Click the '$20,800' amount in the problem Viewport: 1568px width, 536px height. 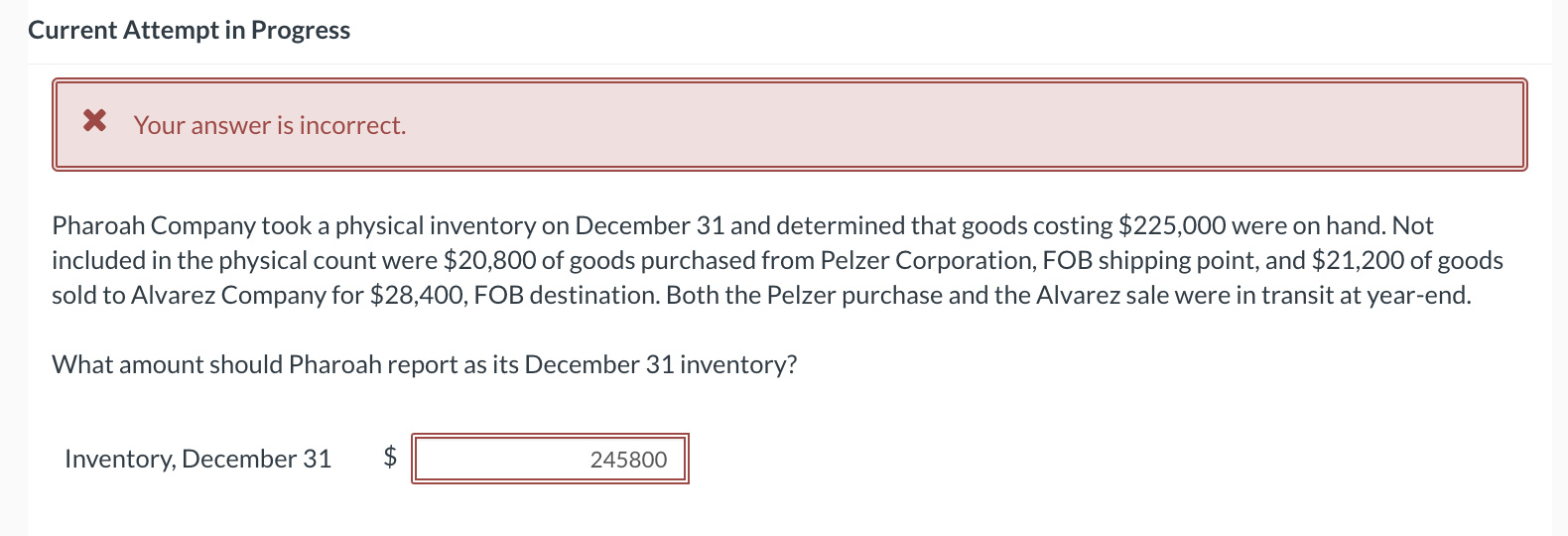click(x=489, y=260)
